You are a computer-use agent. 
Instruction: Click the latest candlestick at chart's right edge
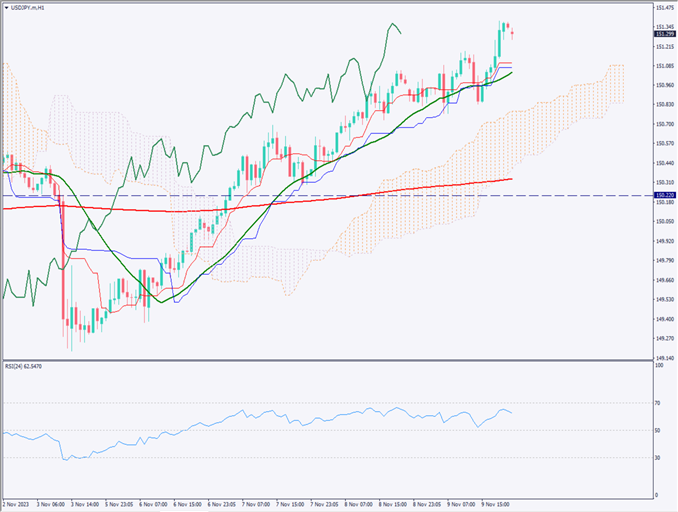pyautogui.click(x=512, y=32)
